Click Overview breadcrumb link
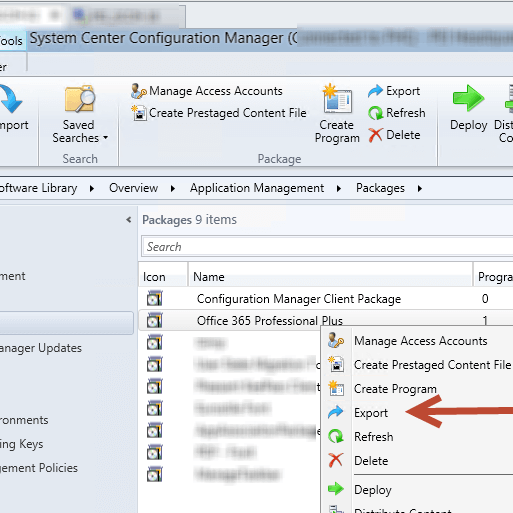513x513 pixels. (133, 188)
